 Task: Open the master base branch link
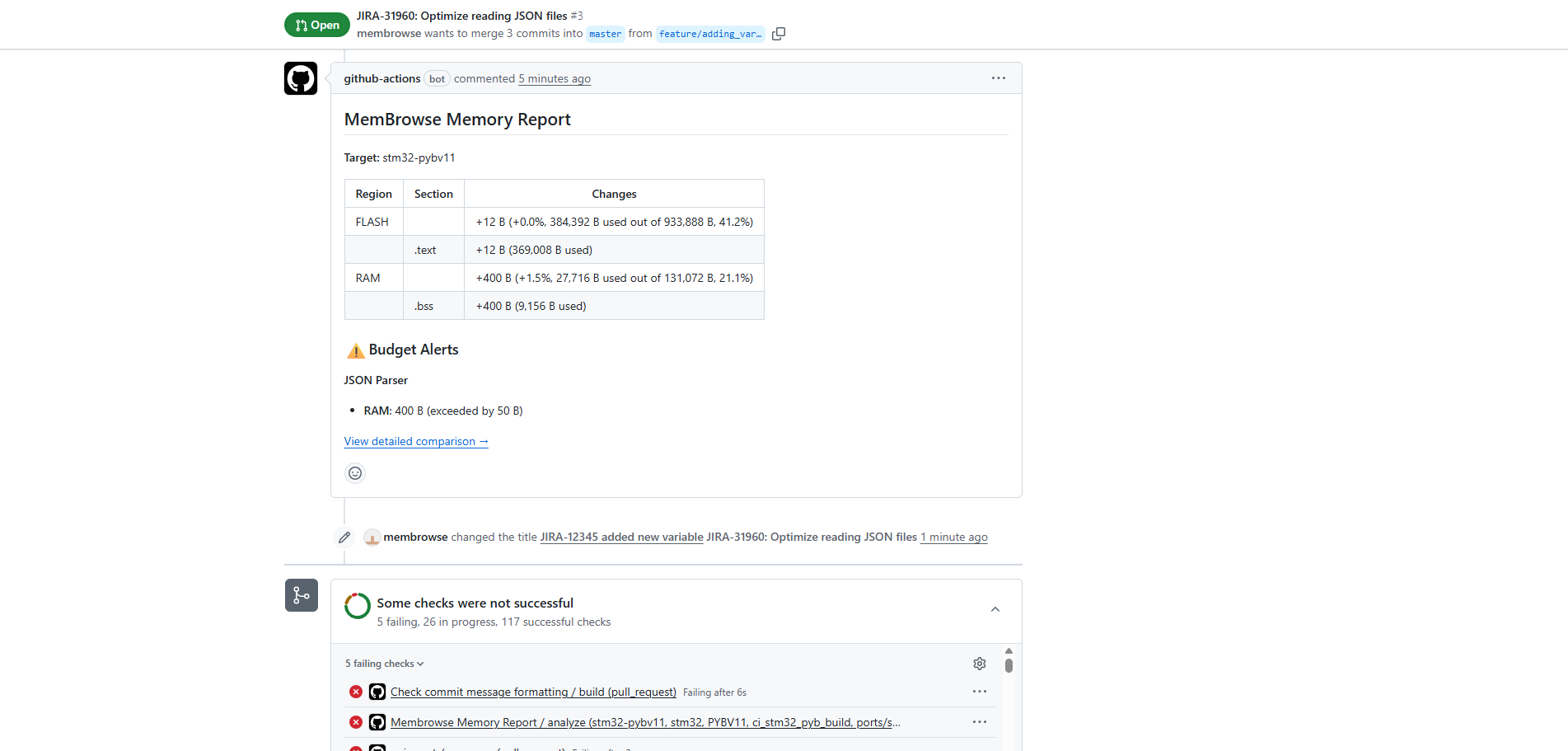(x=606, y=34)
